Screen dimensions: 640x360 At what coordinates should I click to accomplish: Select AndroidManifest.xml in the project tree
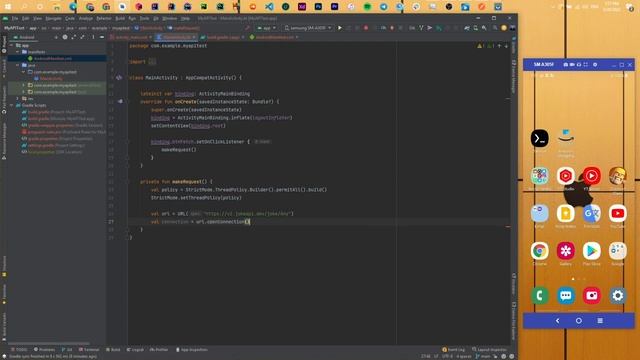pyautogui.click(x=53, y=59)
